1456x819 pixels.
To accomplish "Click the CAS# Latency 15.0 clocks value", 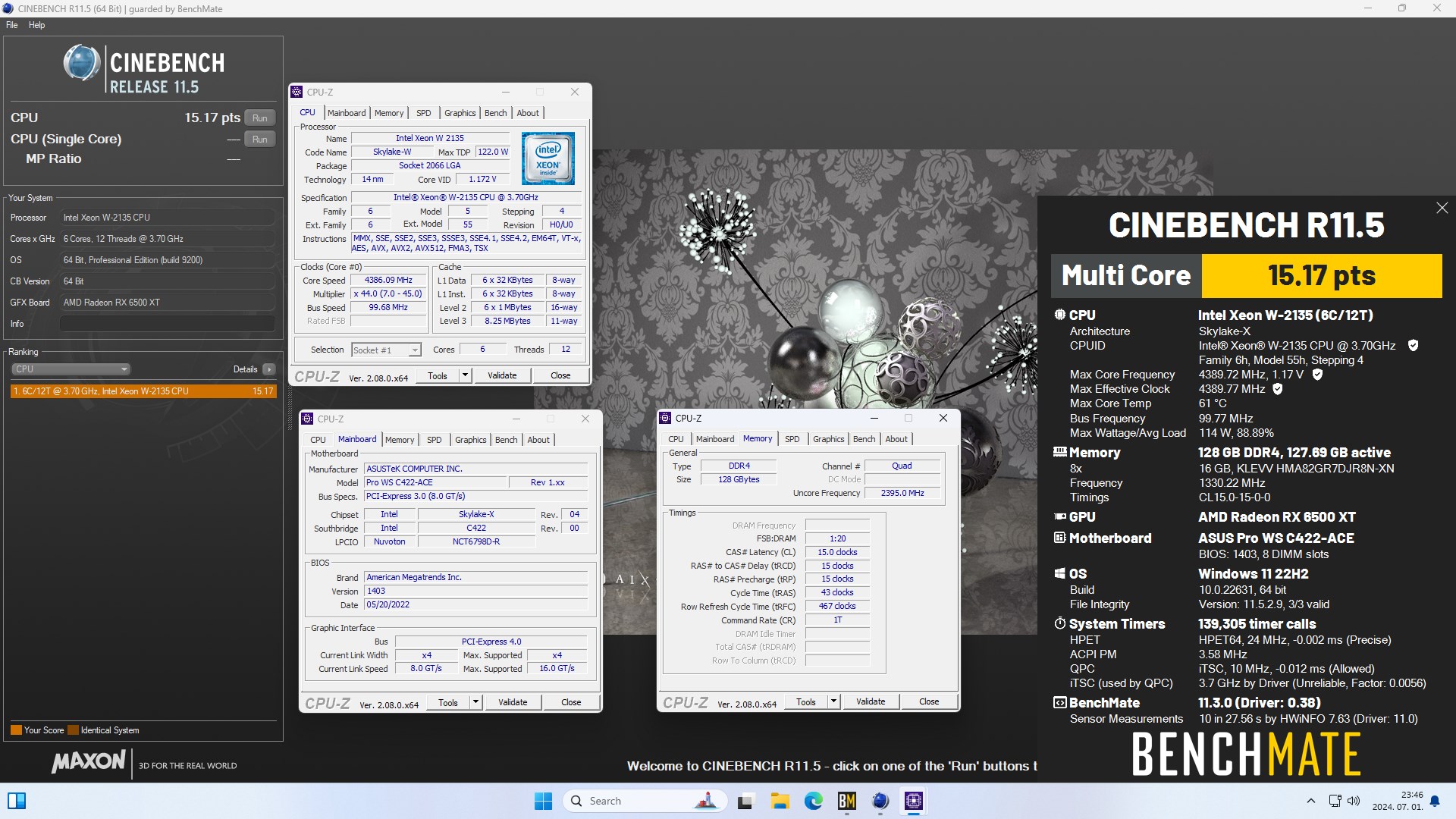I will pos(837,552).
